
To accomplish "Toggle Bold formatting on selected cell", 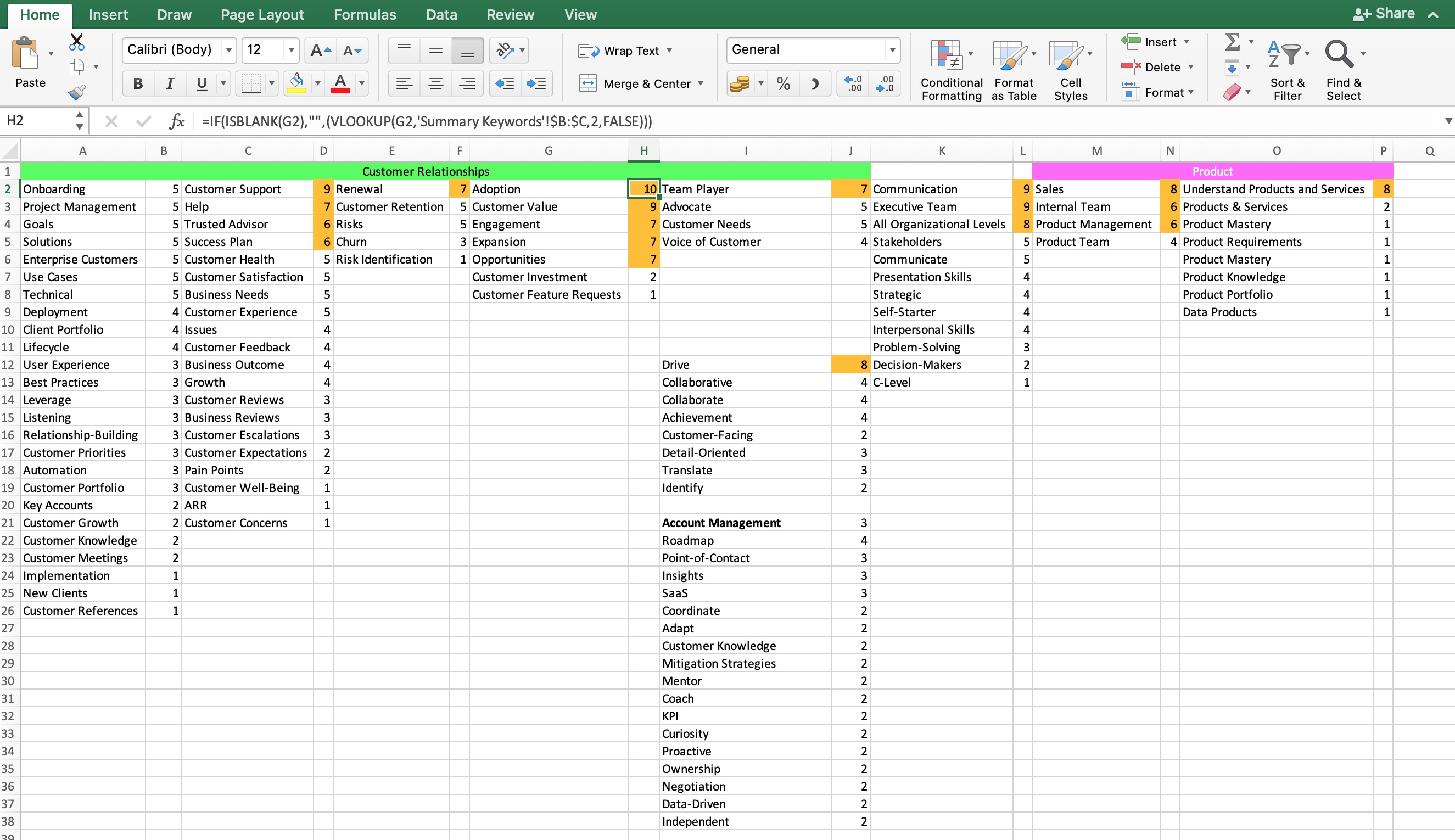I will point(139,83).
